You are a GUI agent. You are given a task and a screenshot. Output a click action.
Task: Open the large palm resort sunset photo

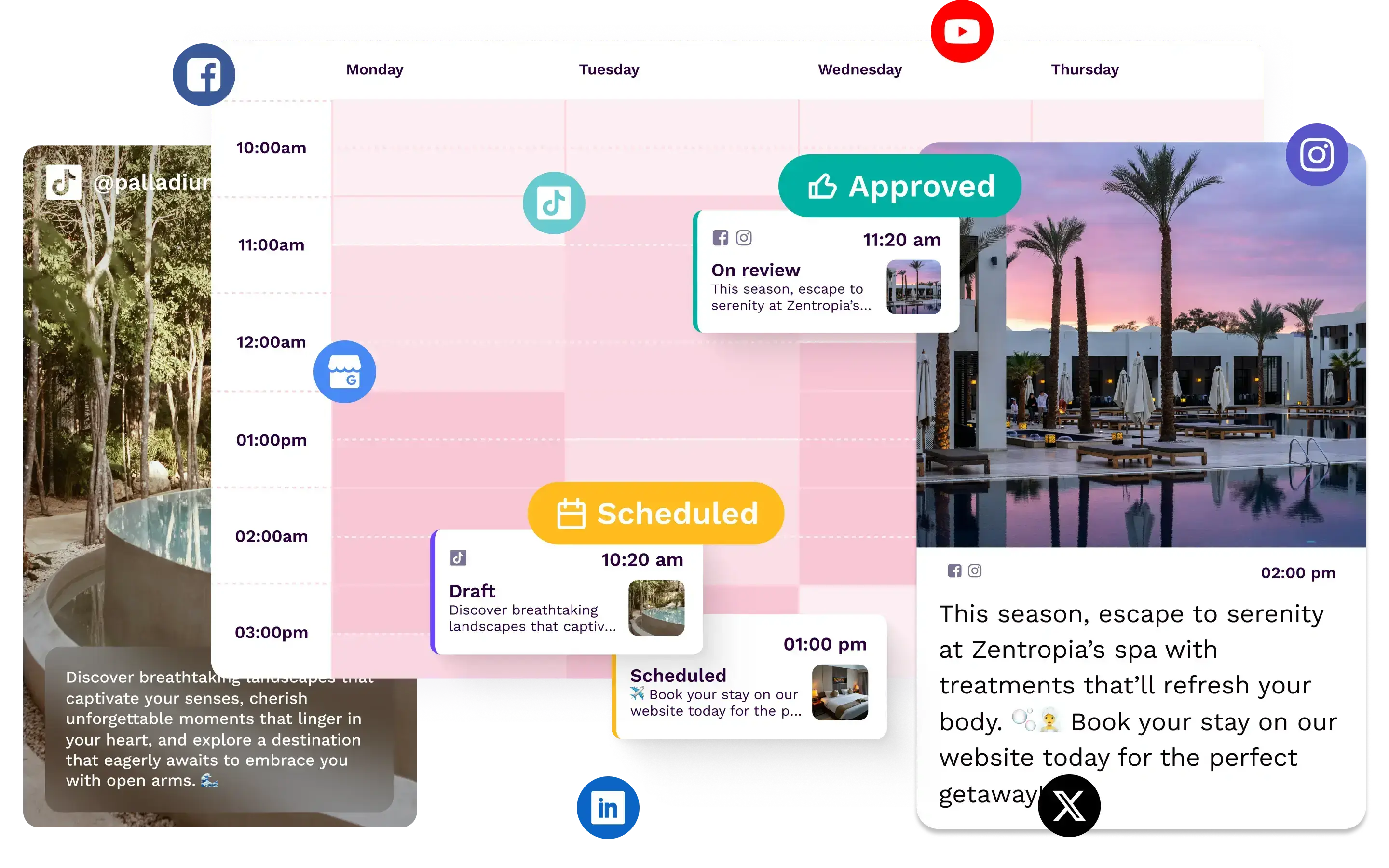1141,345
